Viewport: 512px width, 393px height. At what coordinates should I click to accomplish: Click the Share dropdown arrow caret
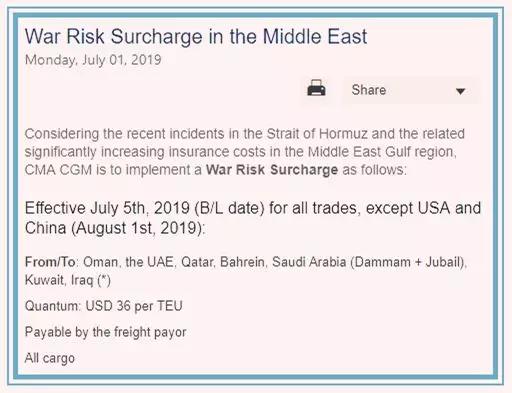click(x=460, y=91)
